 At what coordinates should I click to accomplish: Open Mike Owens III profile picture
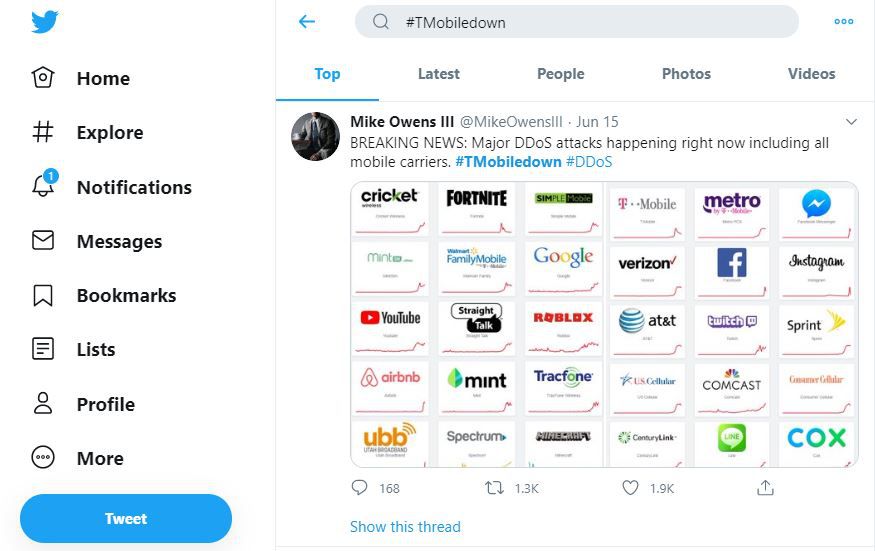tap(315, 136)
